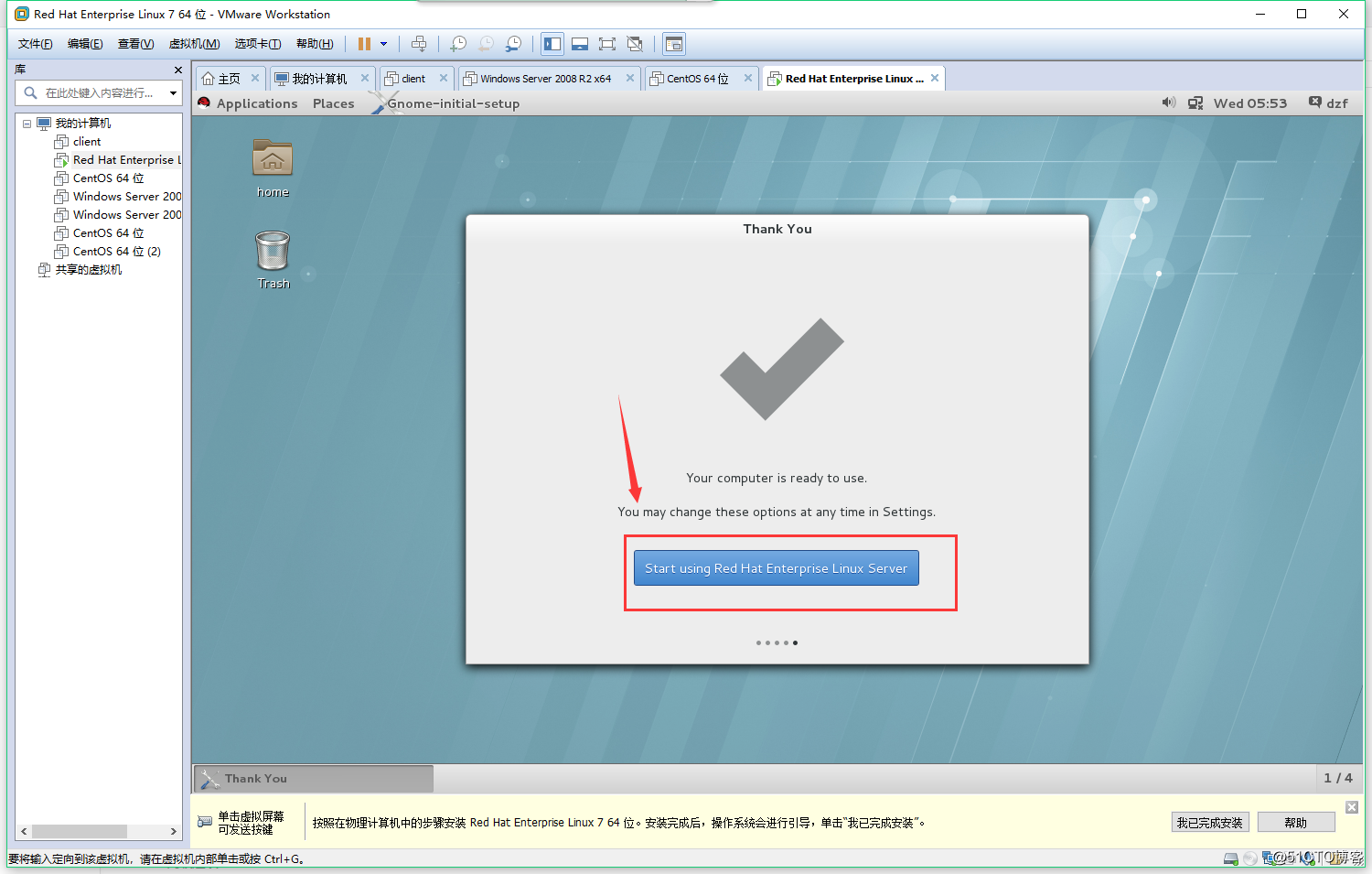Select CentOS 64 位 (2) in library

[x=108, y=252]
